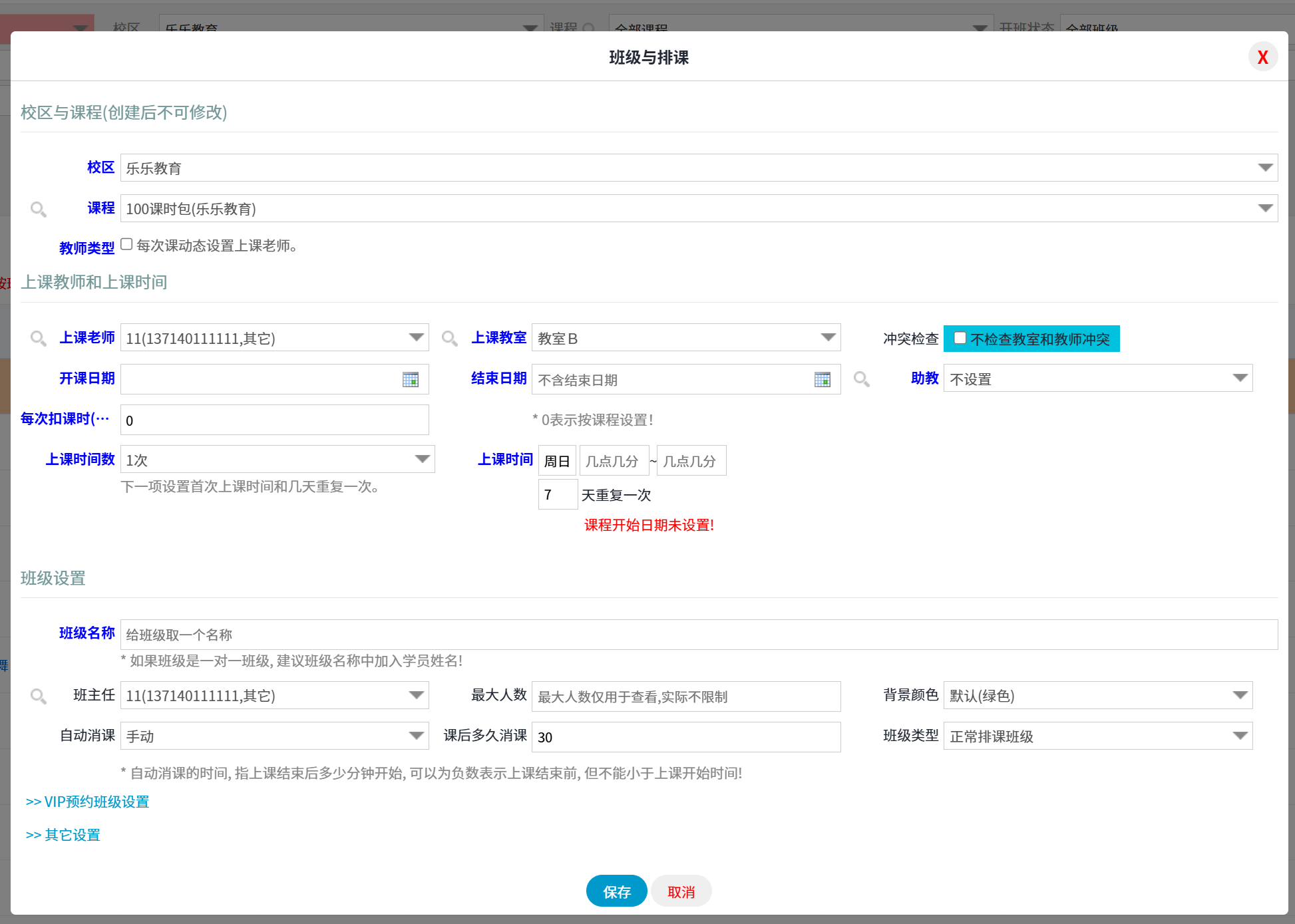This screenshot has width=1295, height=924.
Task: Open the calendar picker for 结束日期
Action: coord(822,379)
